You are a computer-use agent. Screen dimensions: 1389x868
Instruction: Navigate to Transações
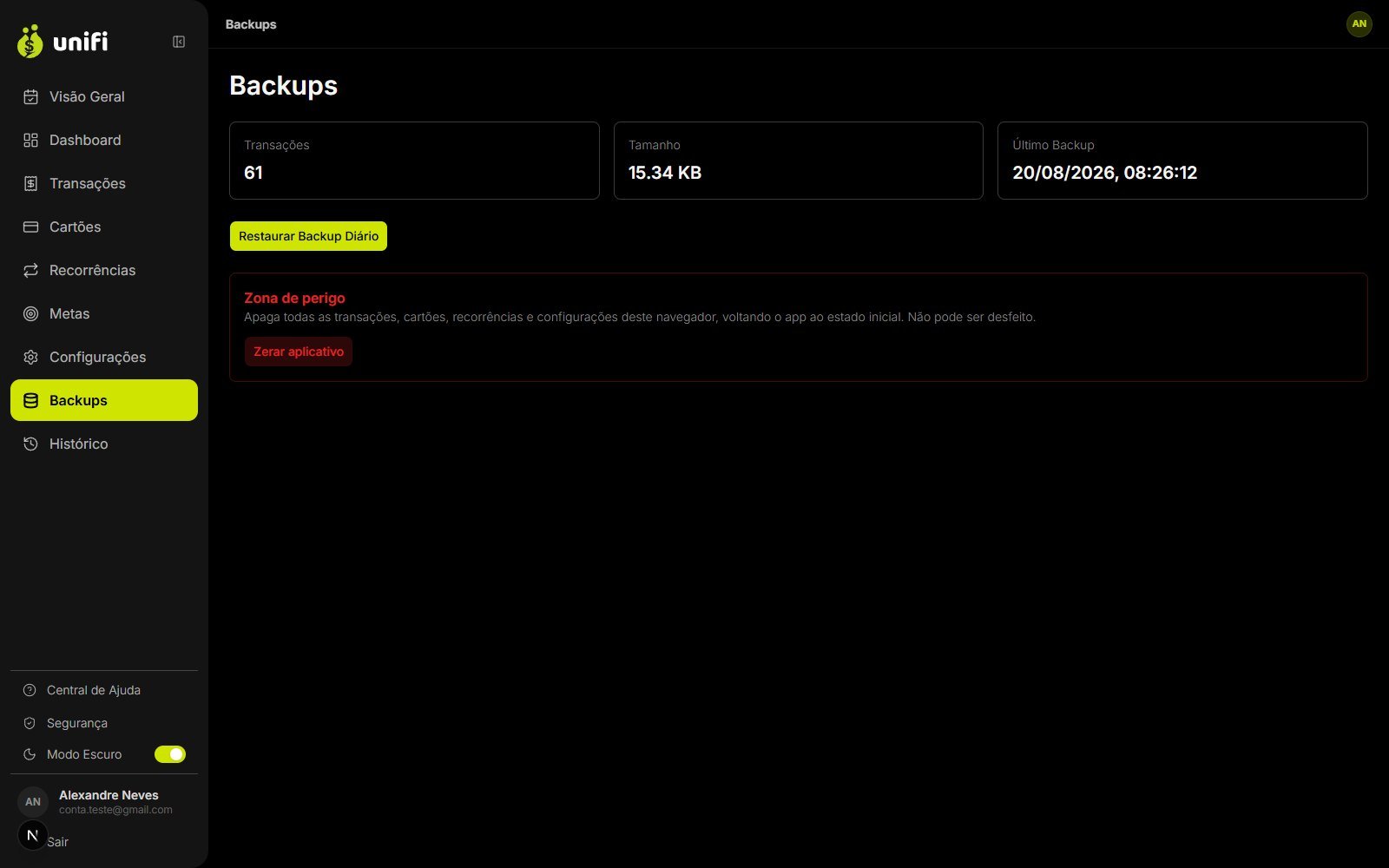pyautogui.click(x=104, y=183)
